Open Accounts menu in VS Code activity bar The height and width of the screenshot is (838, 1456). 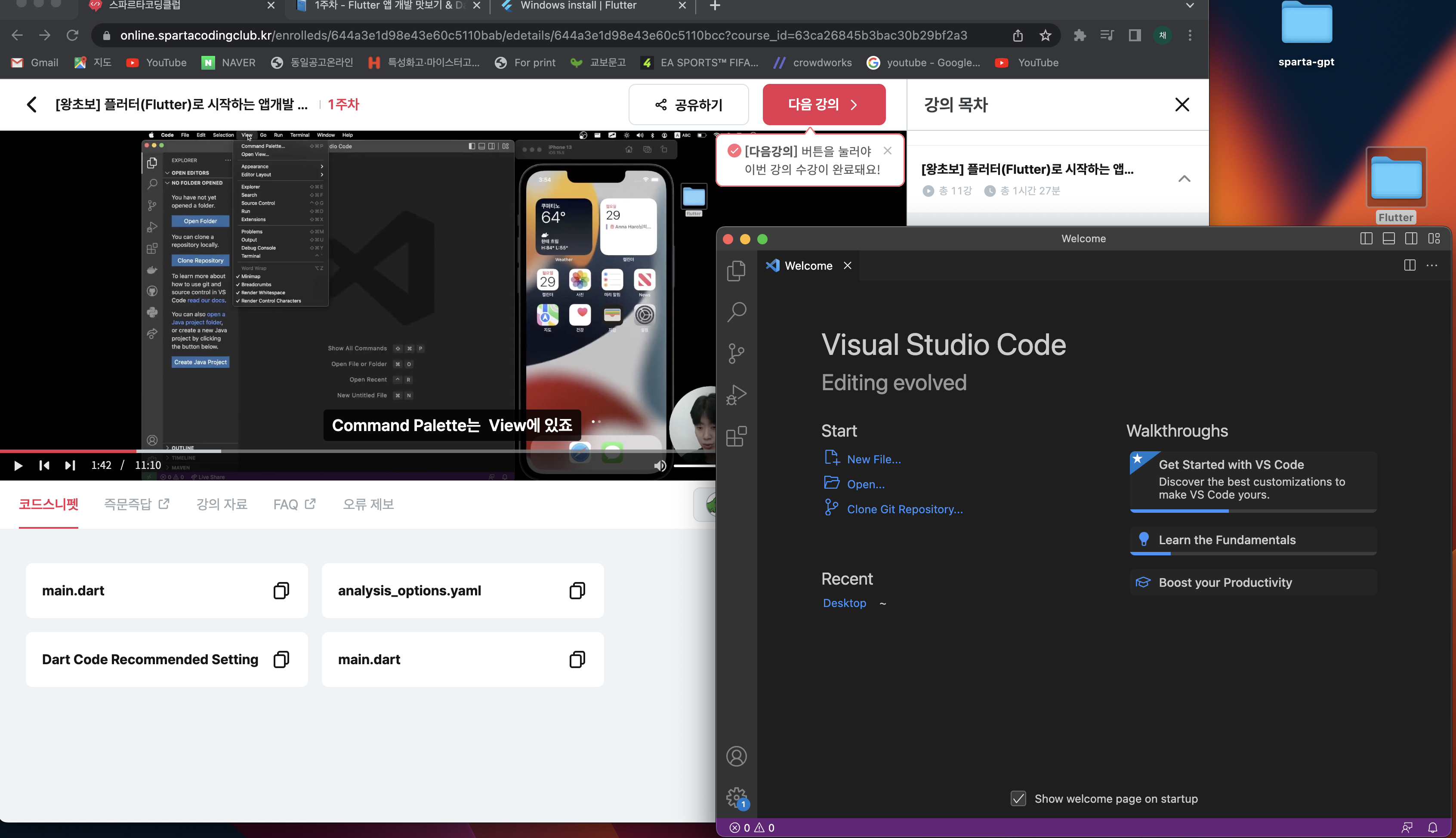click(736, 756)
